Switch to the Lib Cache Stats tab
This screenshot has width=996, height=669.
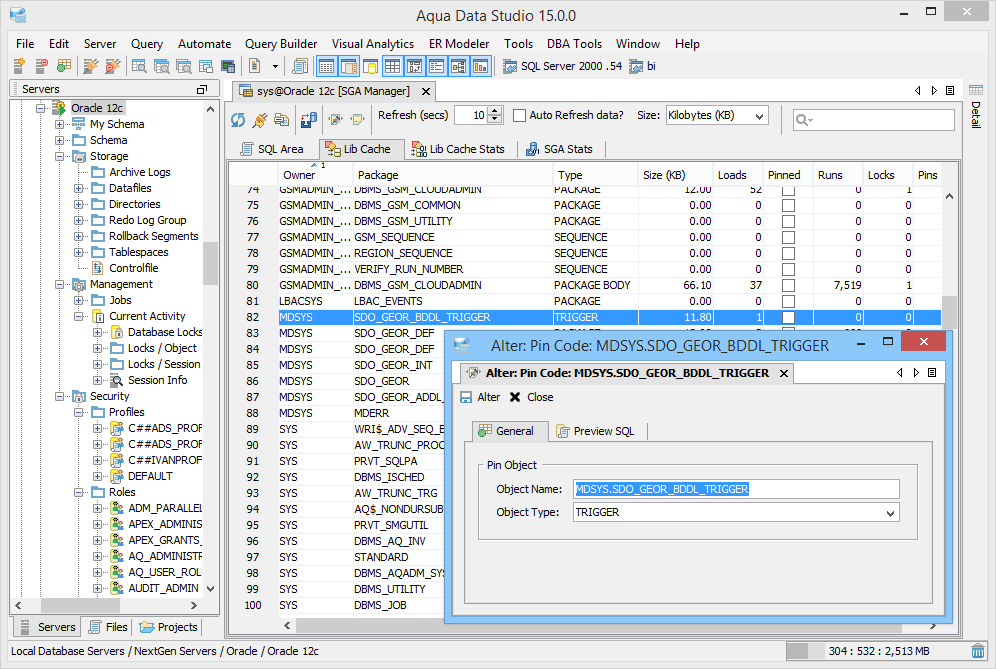point(458,149)
